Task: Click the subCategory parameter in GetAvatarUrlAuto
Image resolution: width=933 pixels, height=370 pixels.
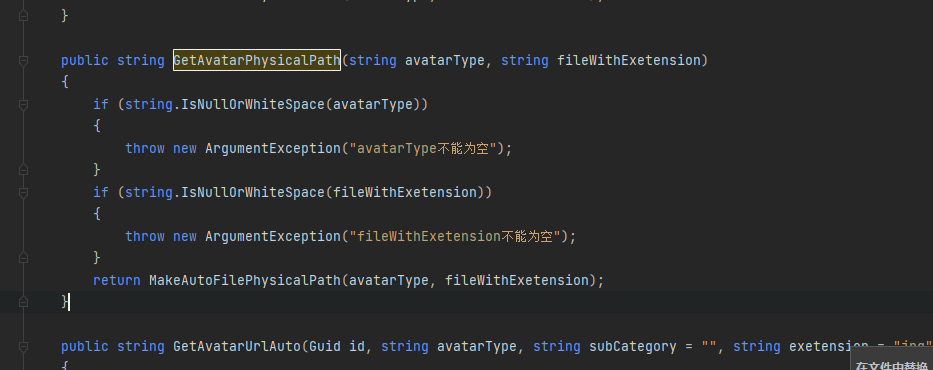Action: (x=633, y=346)
